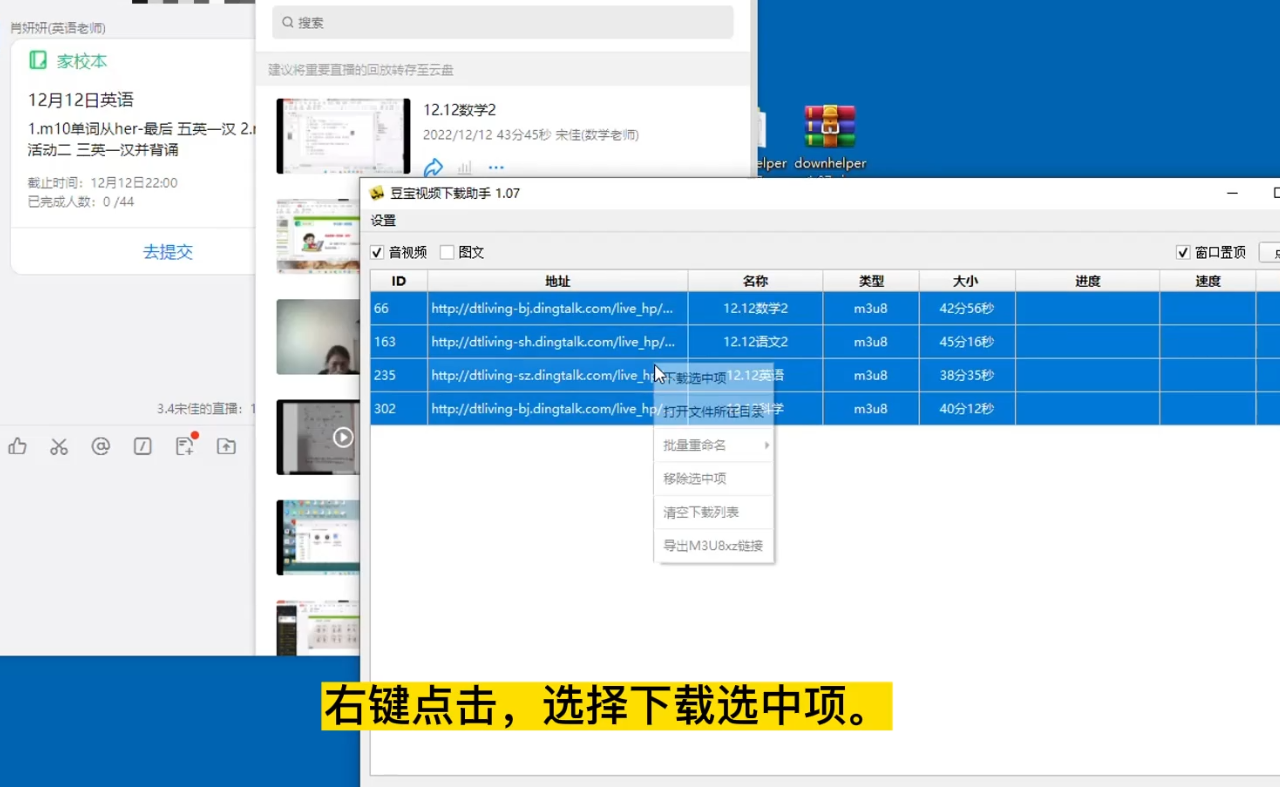Image resolution: width=1280 pixels, height=787 pixels.
Task: Uncheck the 音视频 checkbox
Action: tap(377, 253)
